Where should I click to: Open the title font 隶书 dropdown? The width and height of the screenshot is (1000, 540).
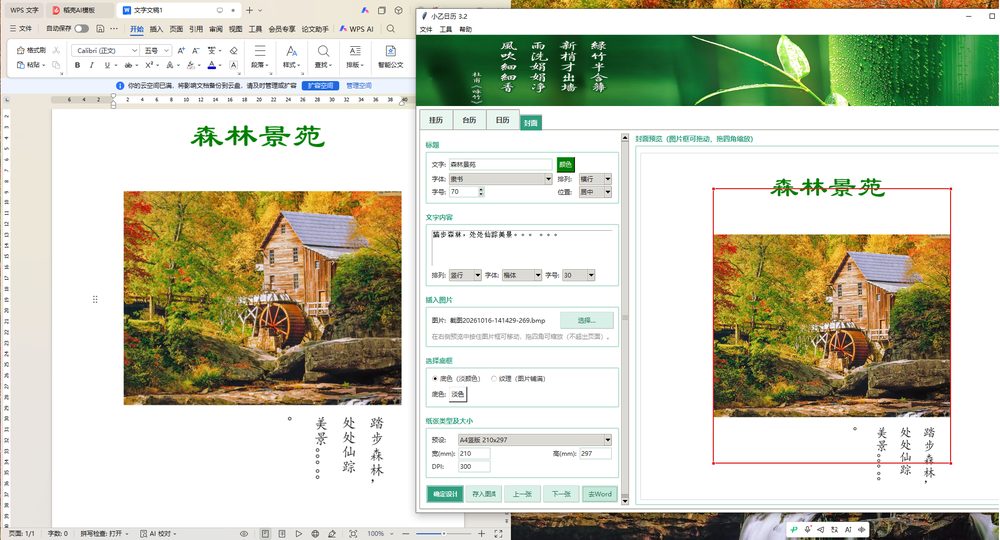pyautogui.click(x=501, y=179)
